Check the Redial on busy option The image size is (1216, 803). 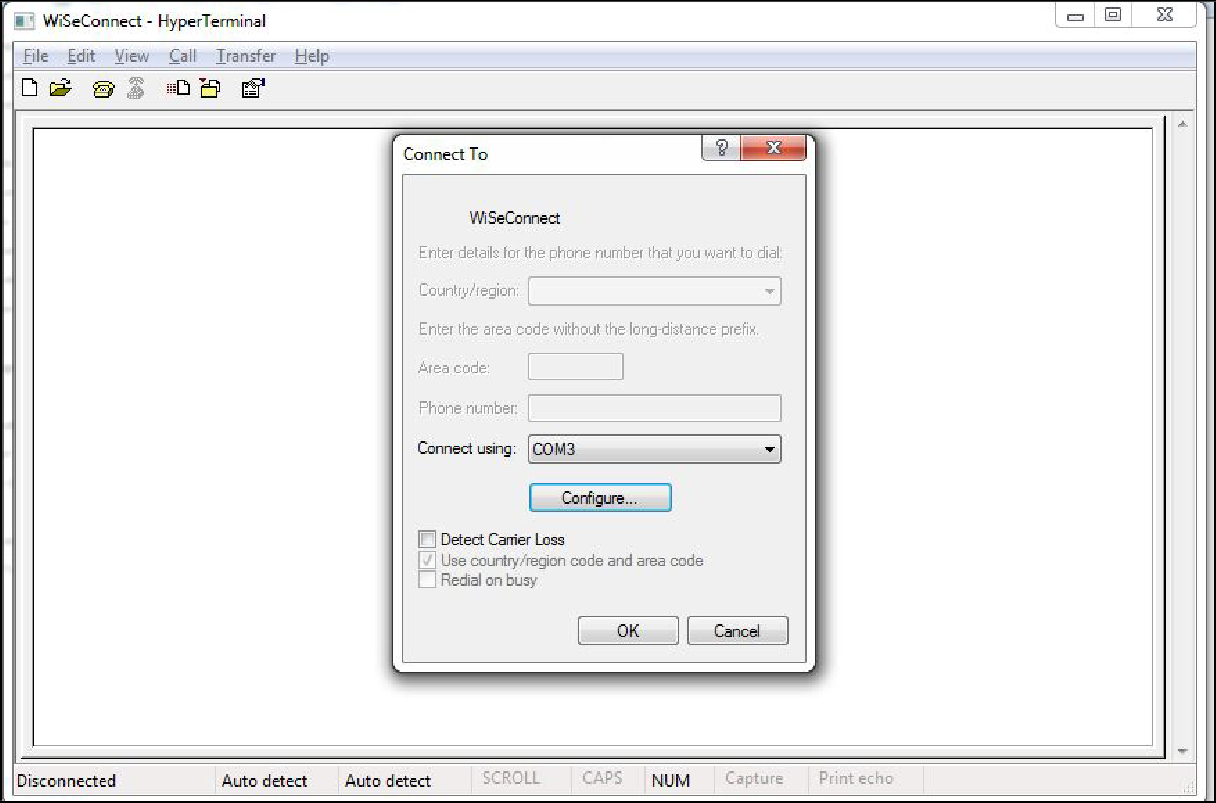428,580
